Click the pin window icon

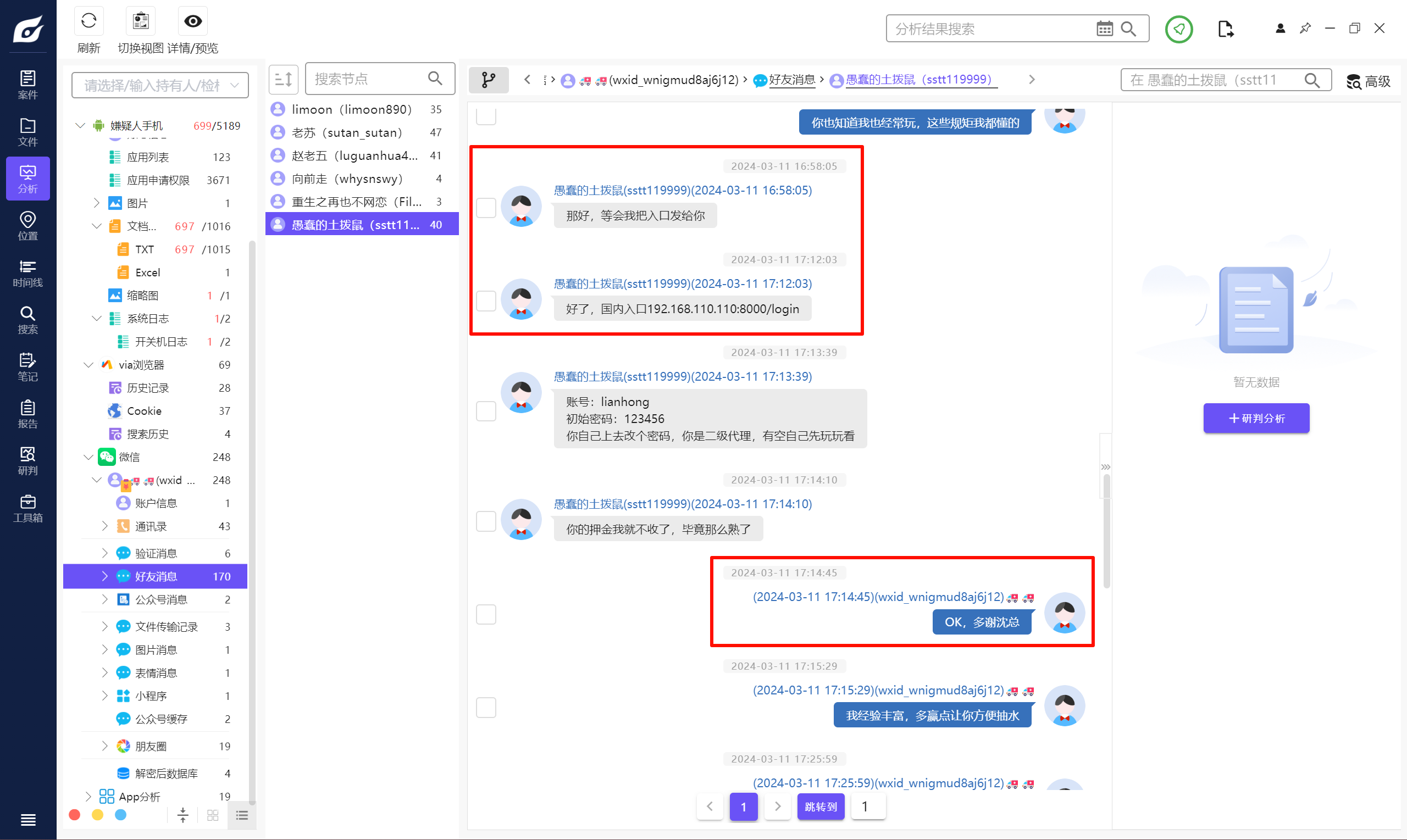click(1305, 29)
